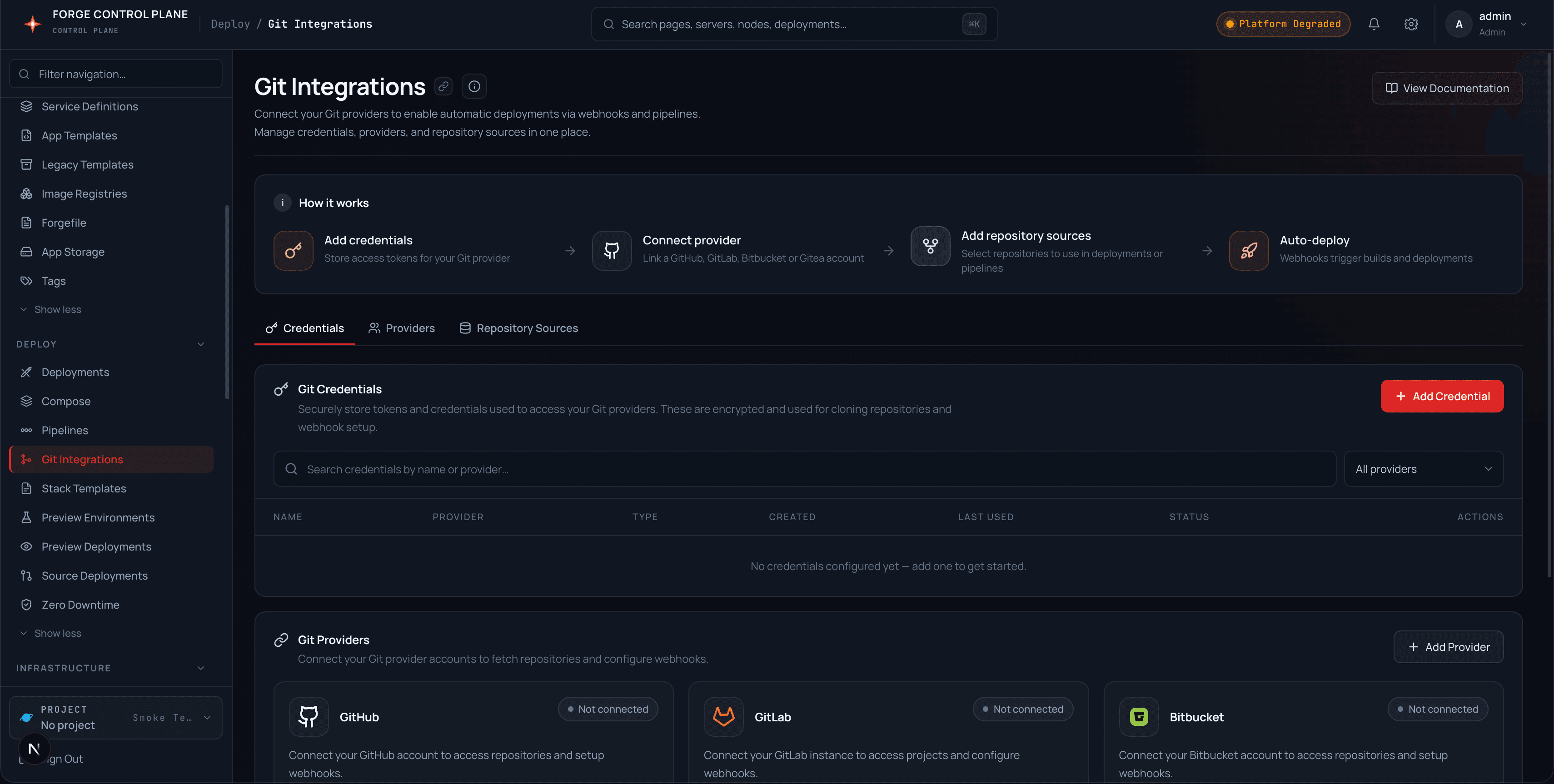Open Source Deployments in the sidebar

(x=112, y=576)
